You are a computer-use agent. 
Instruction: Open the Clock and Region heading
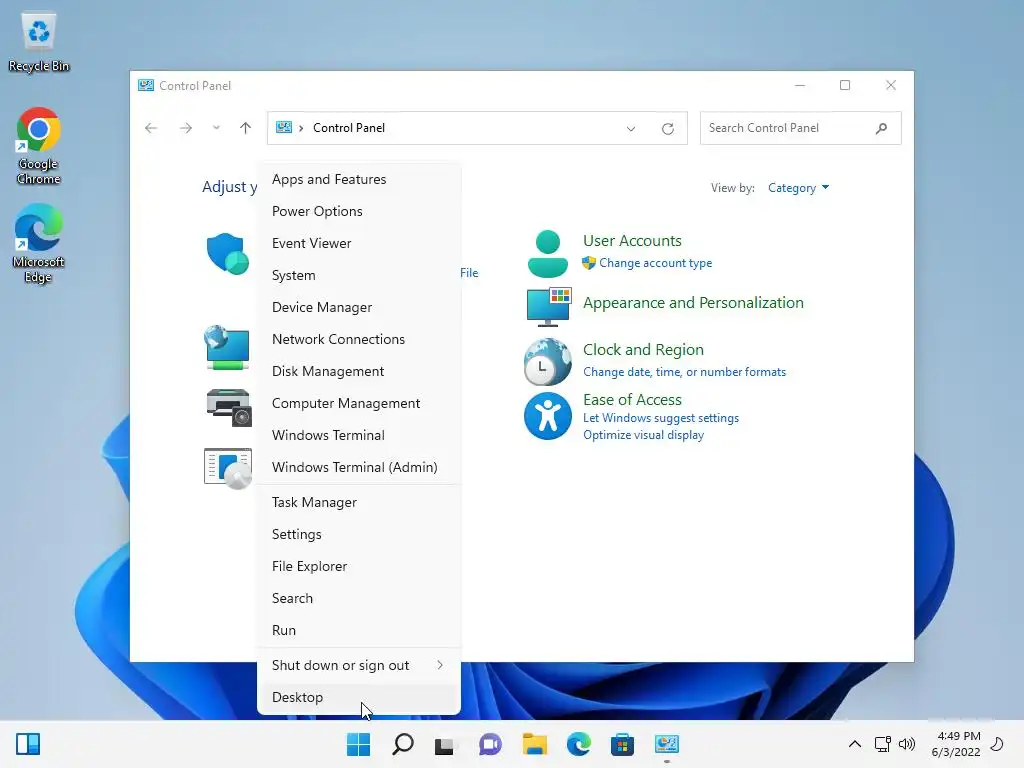coord(643,350)
